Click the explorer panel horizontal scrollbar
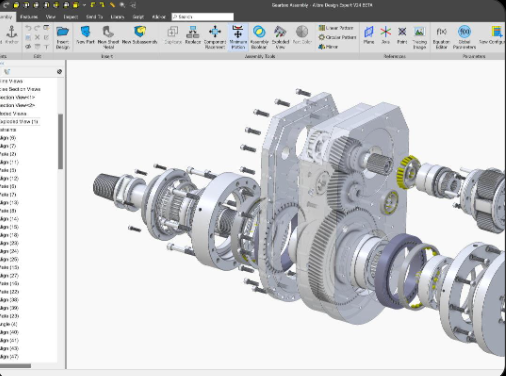 click(15, 366)
